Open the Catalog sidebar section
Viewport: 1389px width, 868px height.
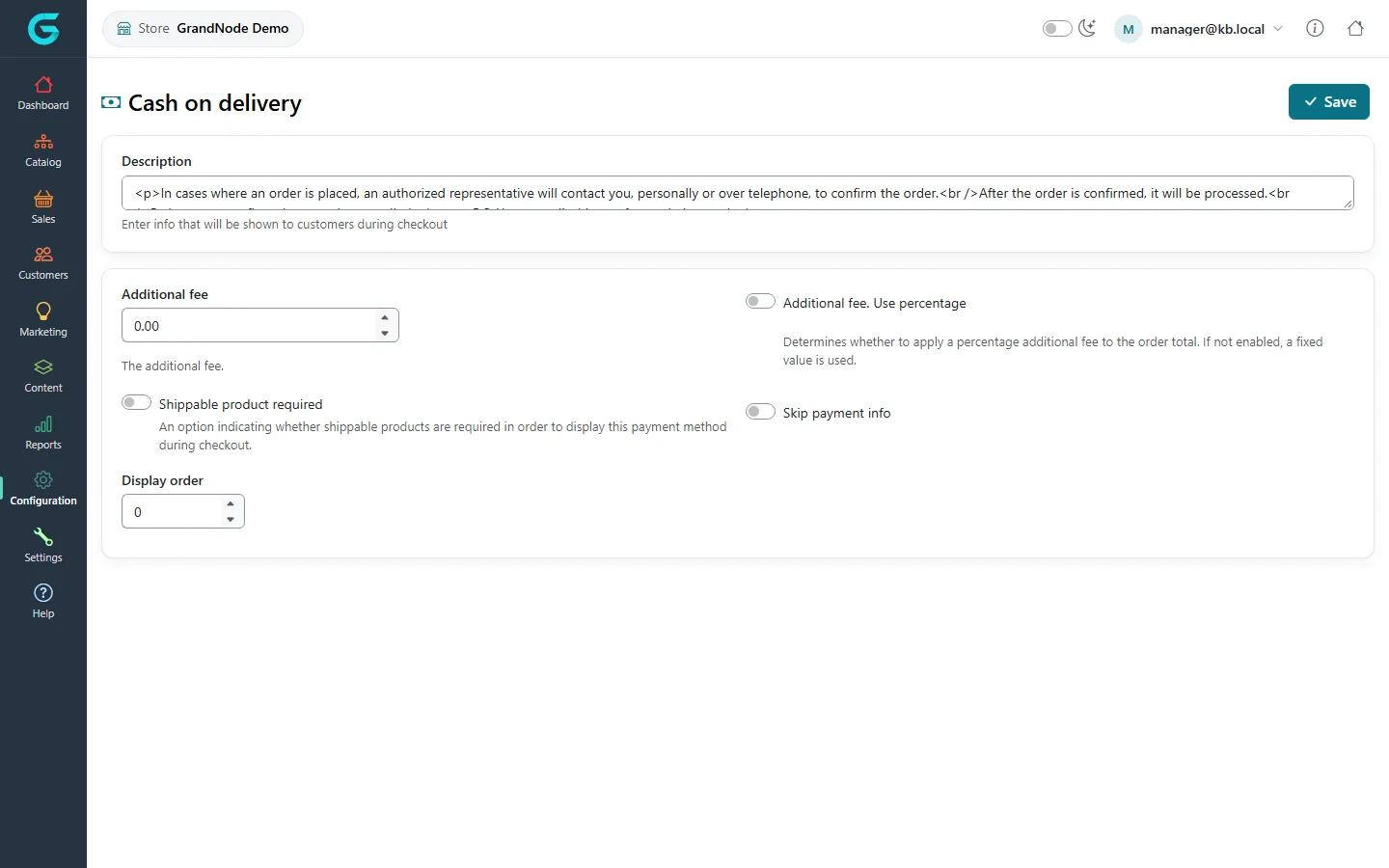pos(43,150)
